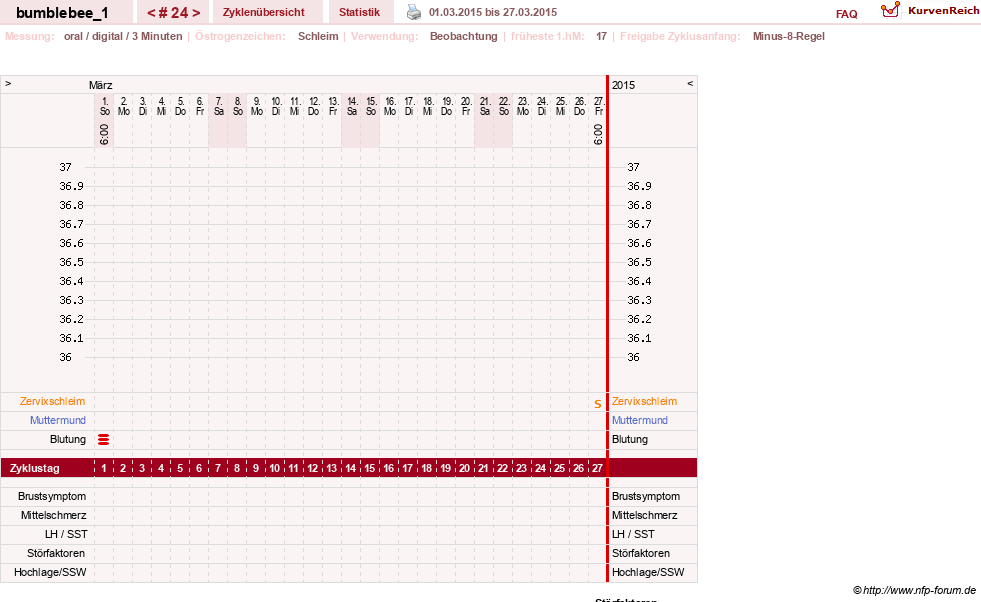The height and width of the screenshot is (602, 981).
Task: Click the date column 21. Sa
Action: click(485, 106)
